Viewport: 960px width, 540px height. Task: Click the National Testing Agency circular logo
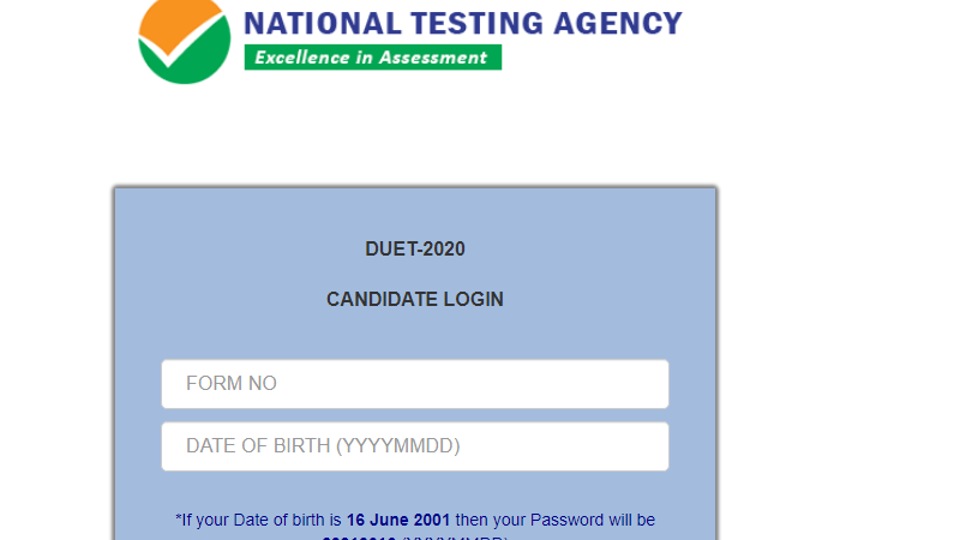[184, 42]
